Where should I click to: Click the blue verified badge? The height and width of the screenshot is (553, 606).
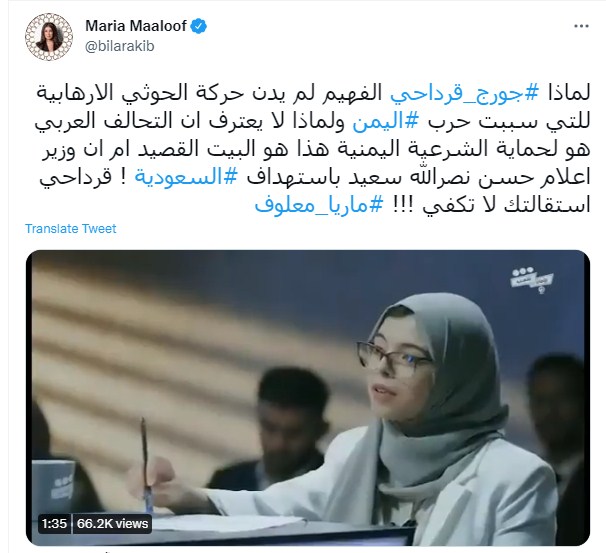tap(199, 26)
